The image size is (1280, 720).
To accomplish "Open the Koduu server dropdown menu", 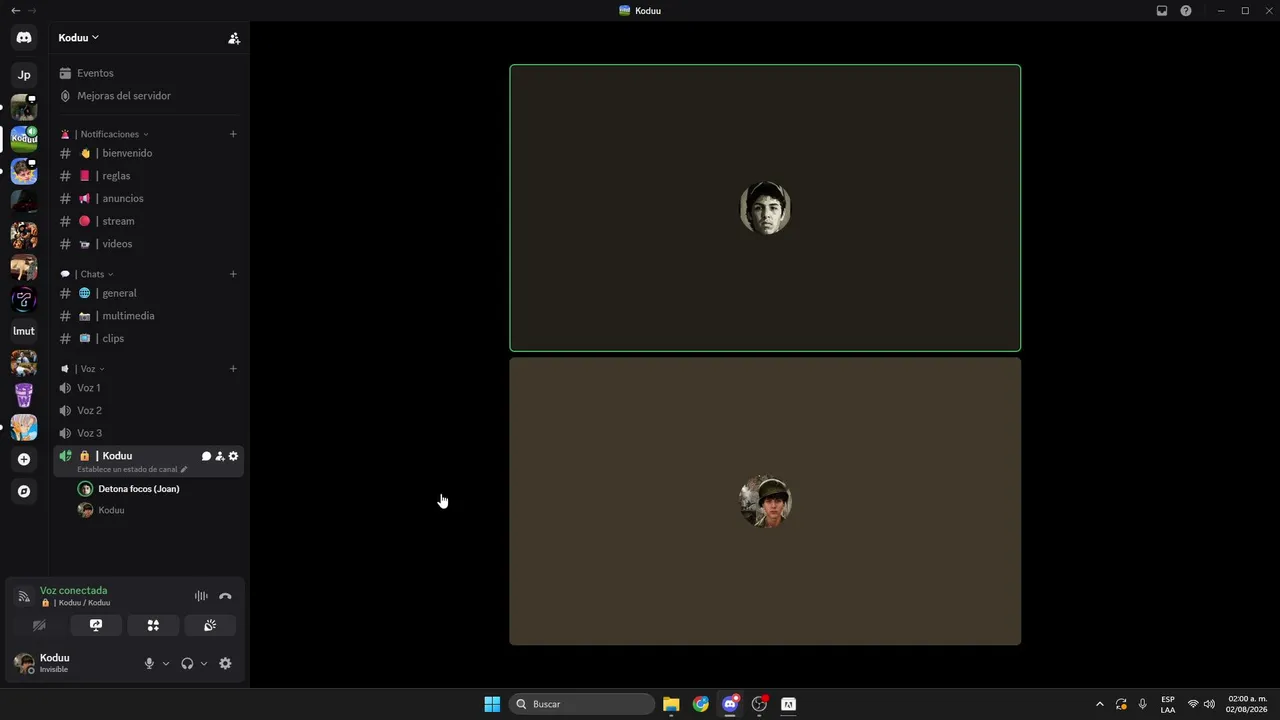I will tap(79, 38).
